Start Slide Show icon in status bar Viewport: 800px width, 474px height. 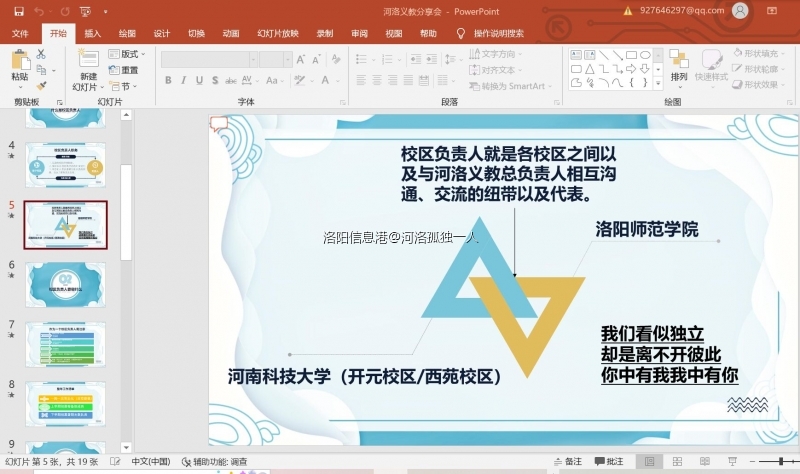point(732,461)
